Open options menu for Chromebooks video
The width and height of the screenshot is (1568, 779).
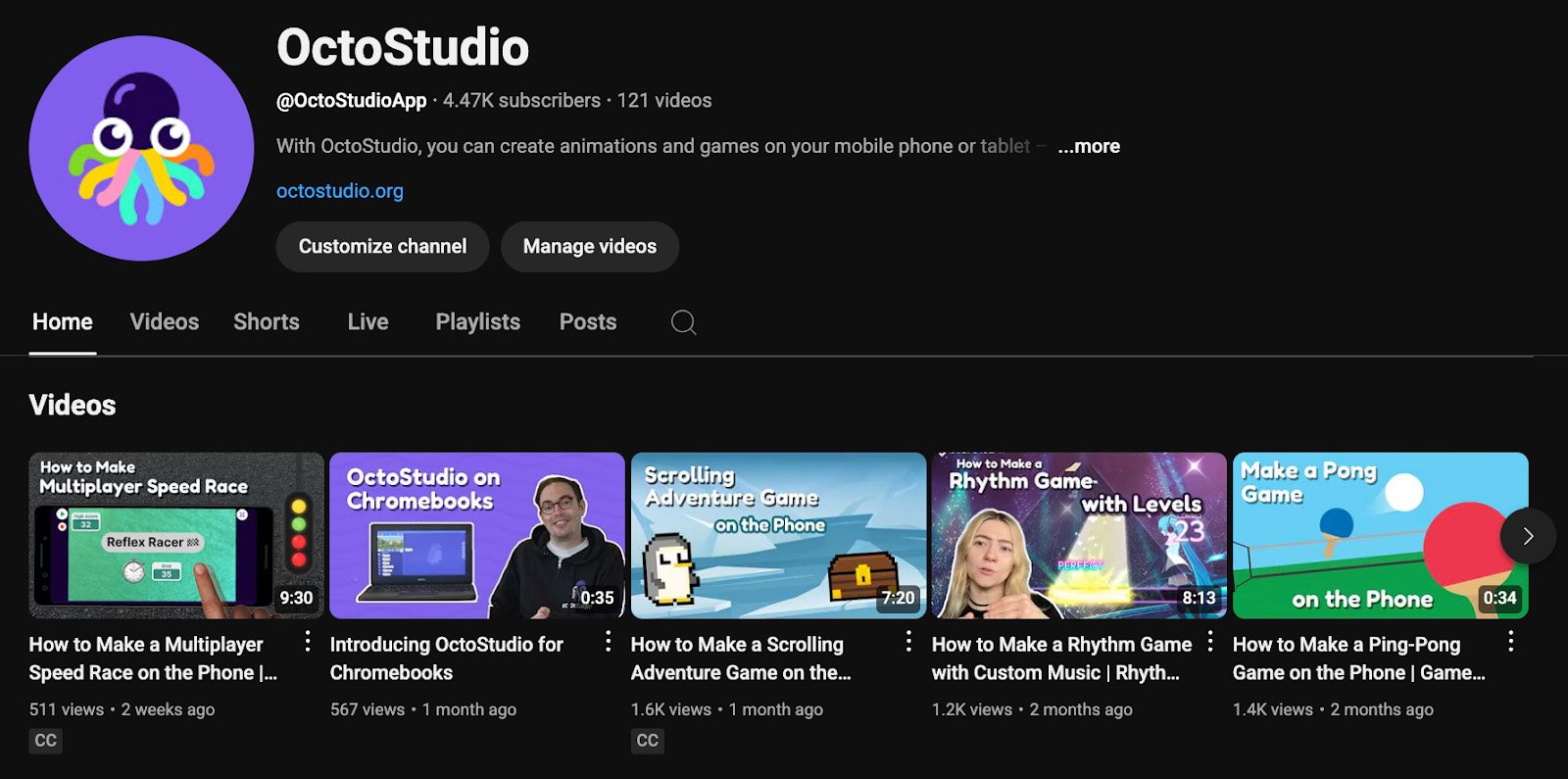[609, 642]
